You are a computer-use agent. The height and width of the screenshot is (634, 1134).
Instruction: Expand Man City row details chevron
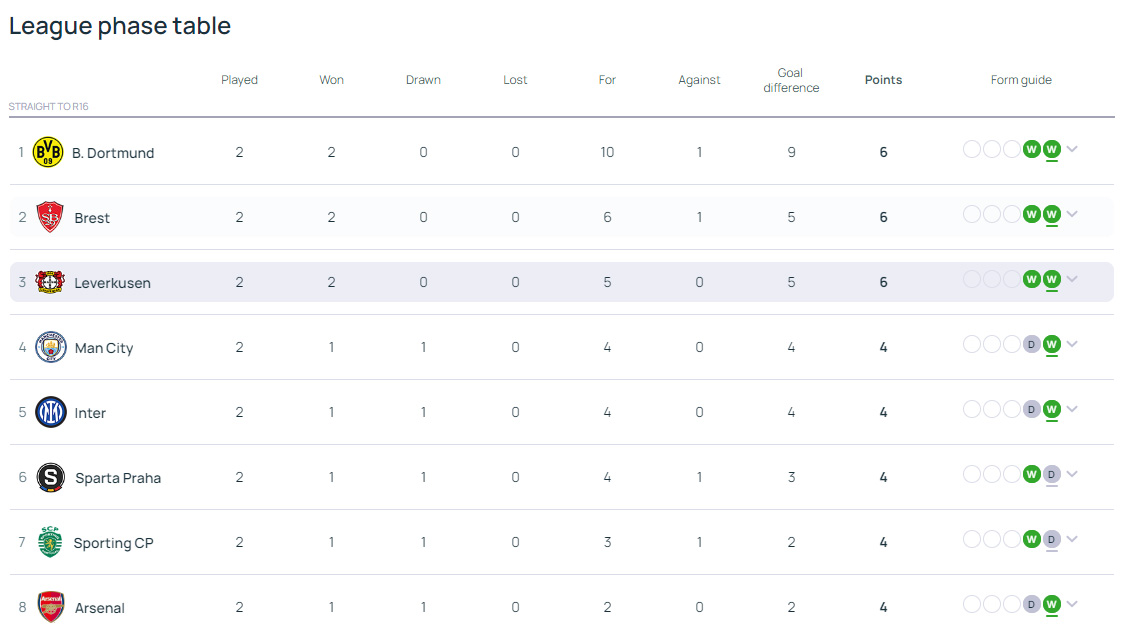pyautogui.click(x=1072, y=345)
